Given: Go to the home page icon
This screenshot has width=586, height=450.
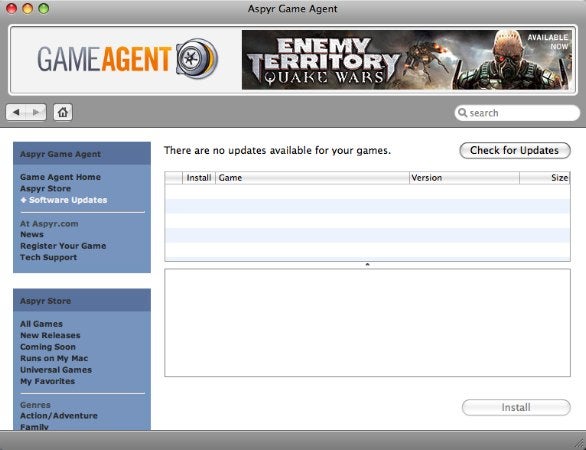Looking at the screenshot, I should click(x=63, y=112).
